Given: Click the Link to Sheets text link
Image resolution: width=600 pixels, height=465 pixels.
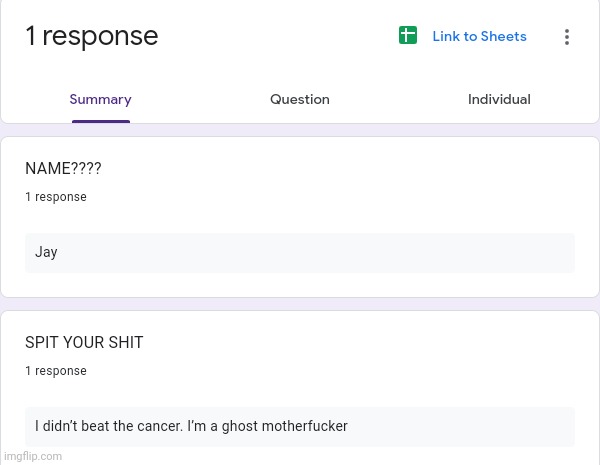Looking at the screenshot, I should tap(479, 36).
